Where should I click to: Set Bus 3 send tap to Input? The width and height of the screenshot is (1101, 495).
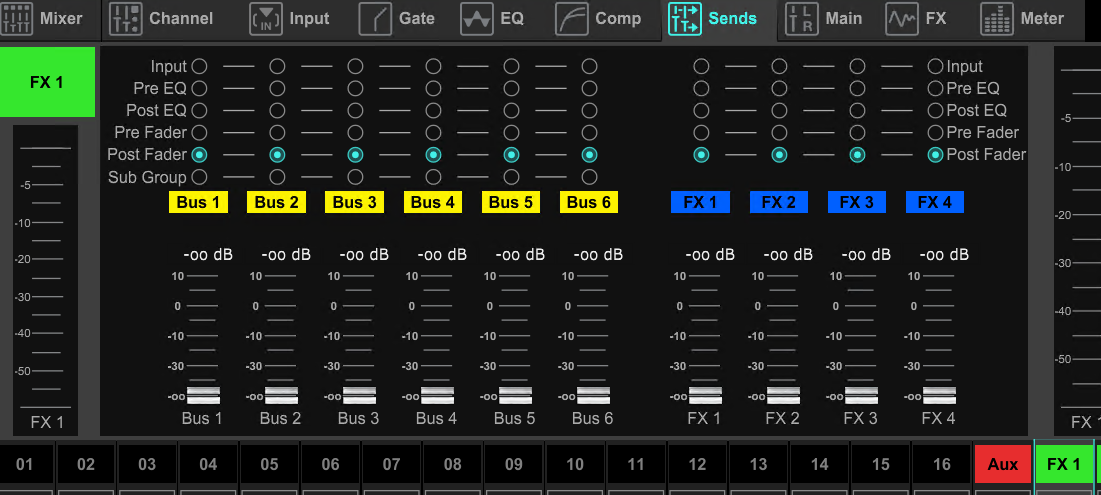(x=355, y=67)
